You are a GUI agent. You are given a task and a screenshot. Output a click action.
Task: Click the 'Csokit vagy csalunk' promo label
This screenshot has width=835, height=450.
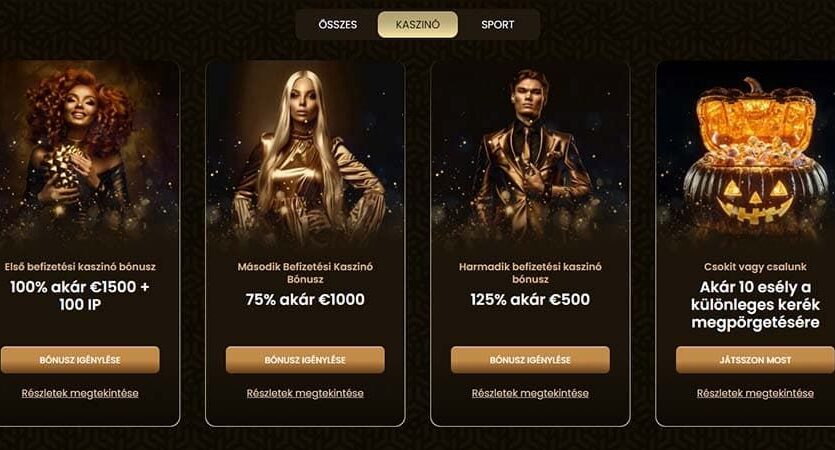pos(755,267)
